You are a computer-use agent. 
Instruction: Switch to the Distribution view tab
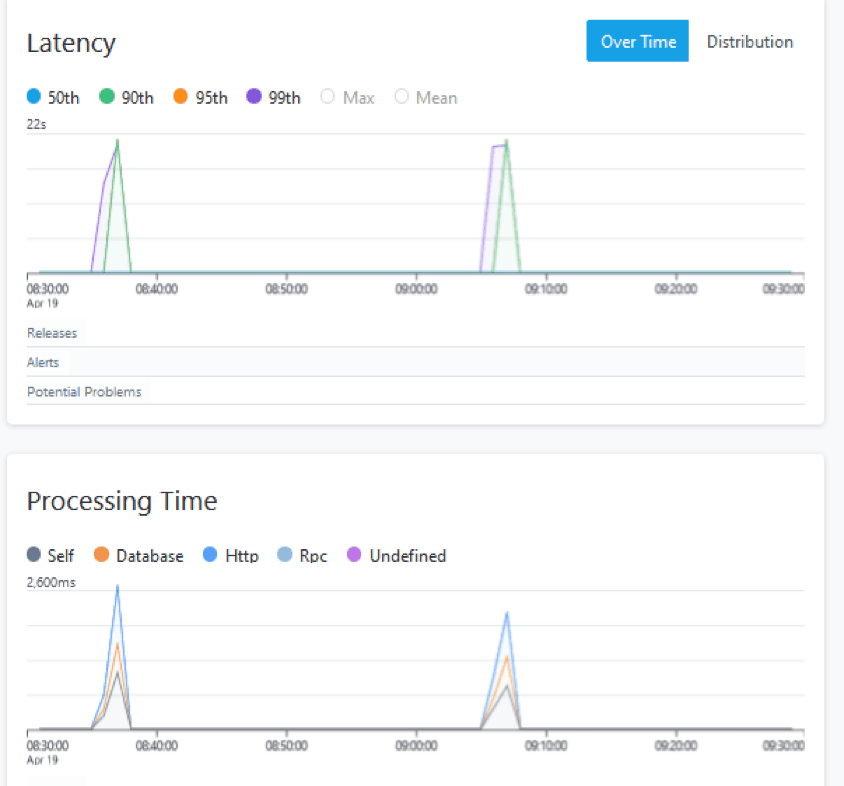[749, 42]
